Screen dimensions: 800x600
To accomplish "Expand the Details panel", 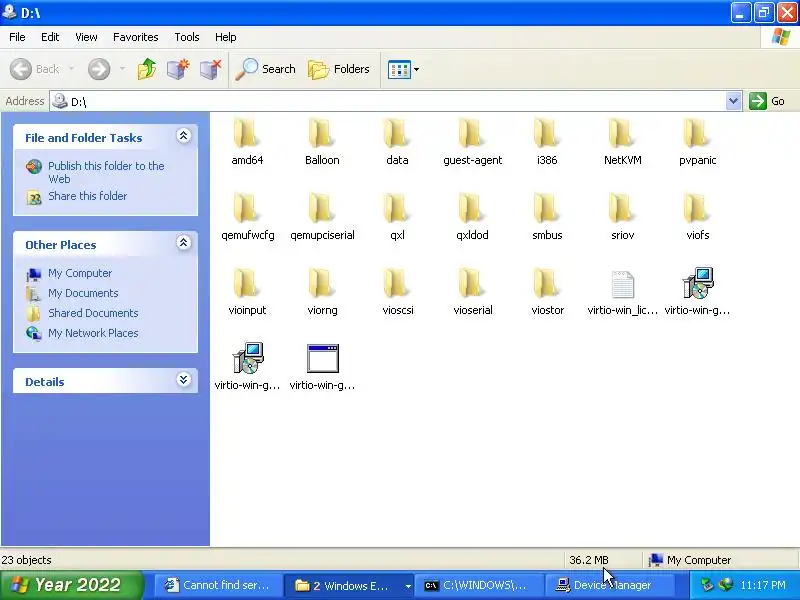I will [184, 379].
